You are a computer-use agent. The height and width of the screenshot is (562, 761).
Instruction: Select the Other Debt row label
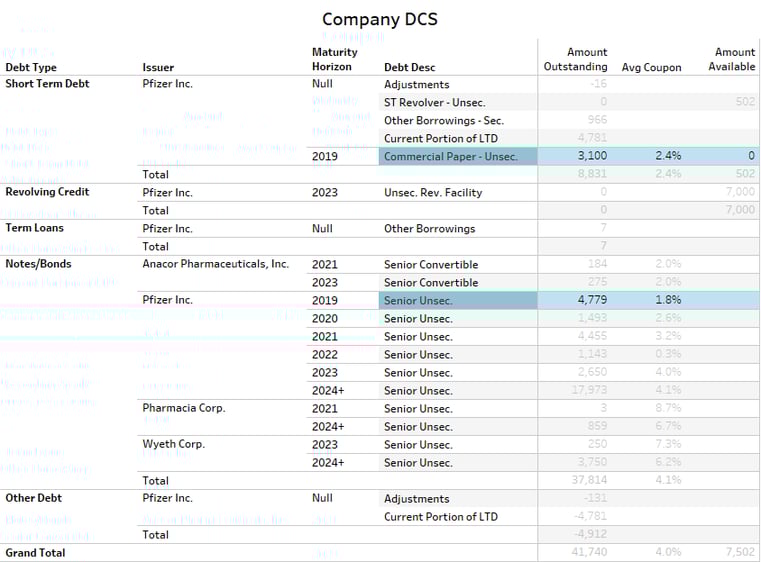point(33,498)
